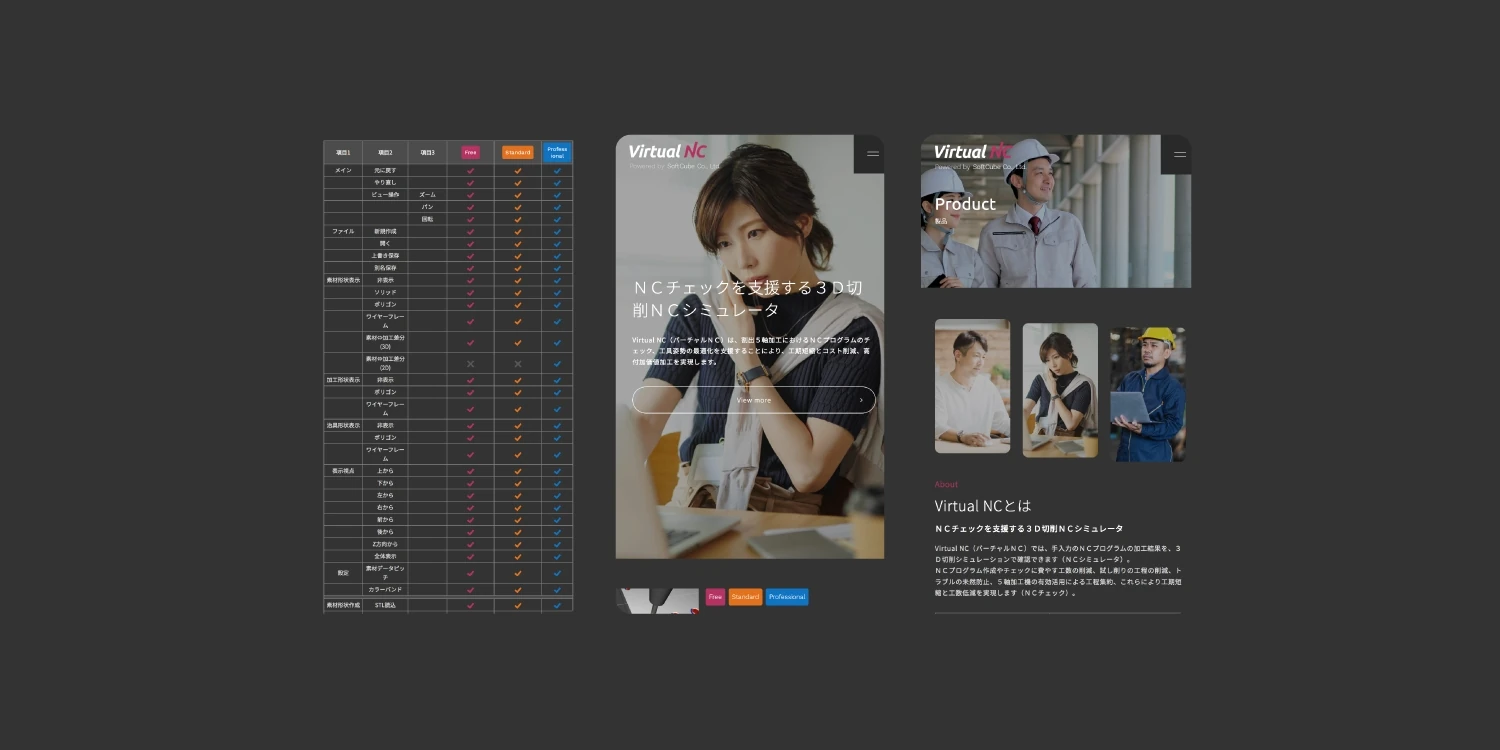This screenshot has height=750, width=1500.
Task: Click gray X for Standard 2D difference row
Action: [518, 364]
